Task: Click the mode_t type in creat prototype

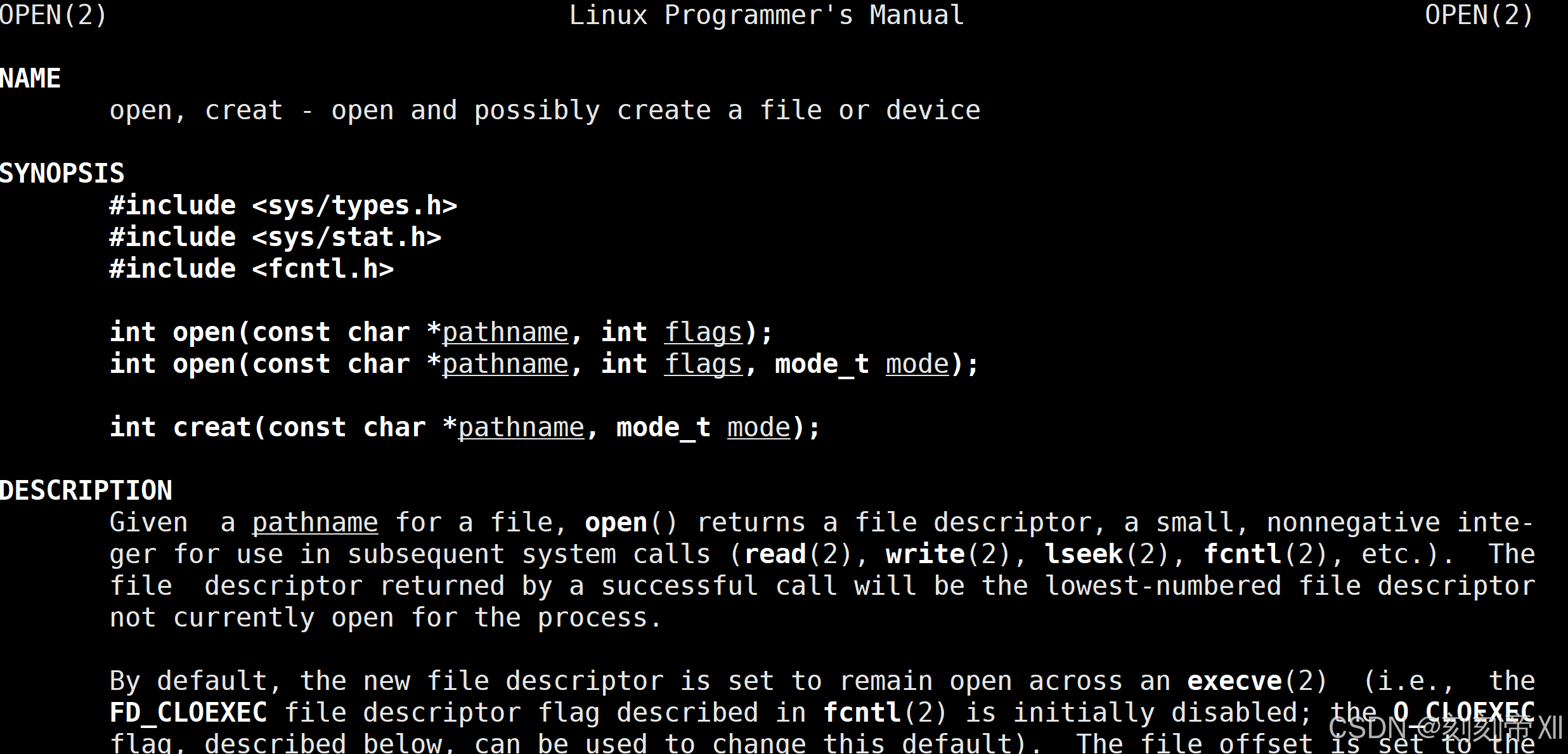Action: (663, 428)
